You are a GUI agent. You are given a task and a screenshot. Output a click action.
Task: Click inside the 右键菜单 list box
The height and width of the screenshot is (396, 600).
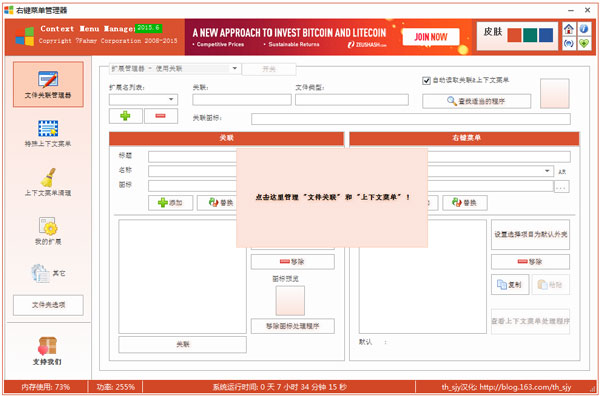tap(423, 291)
